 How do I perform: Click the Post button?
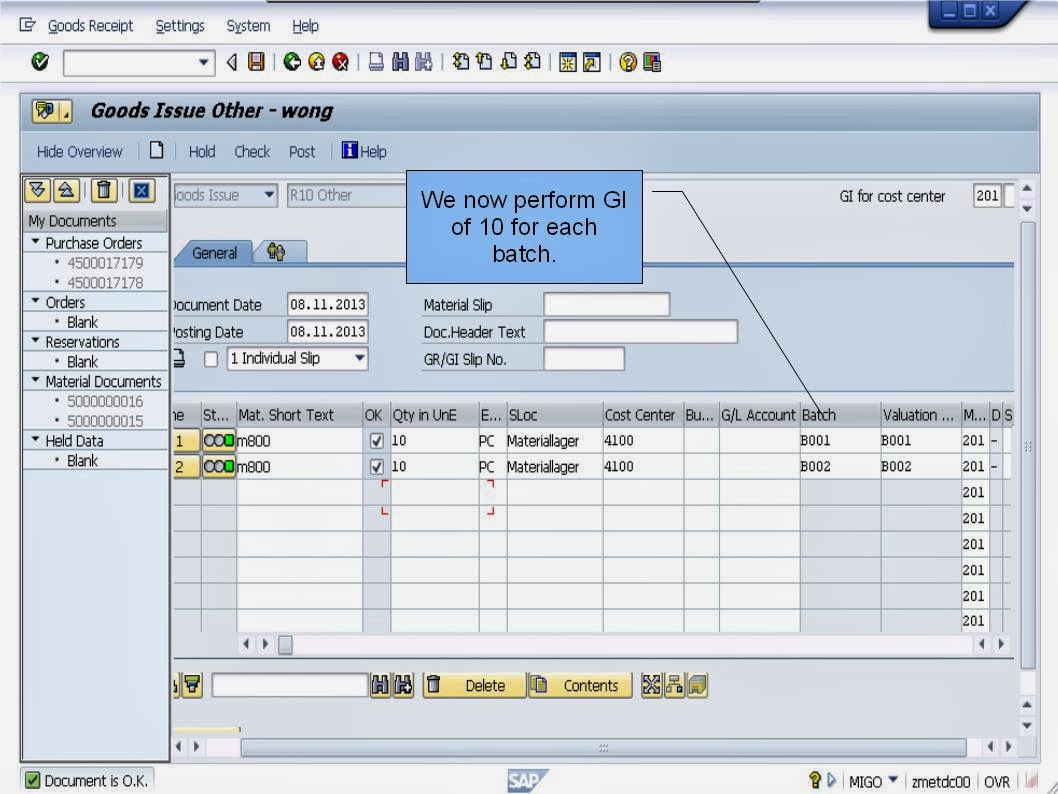[x=302, y=152]
